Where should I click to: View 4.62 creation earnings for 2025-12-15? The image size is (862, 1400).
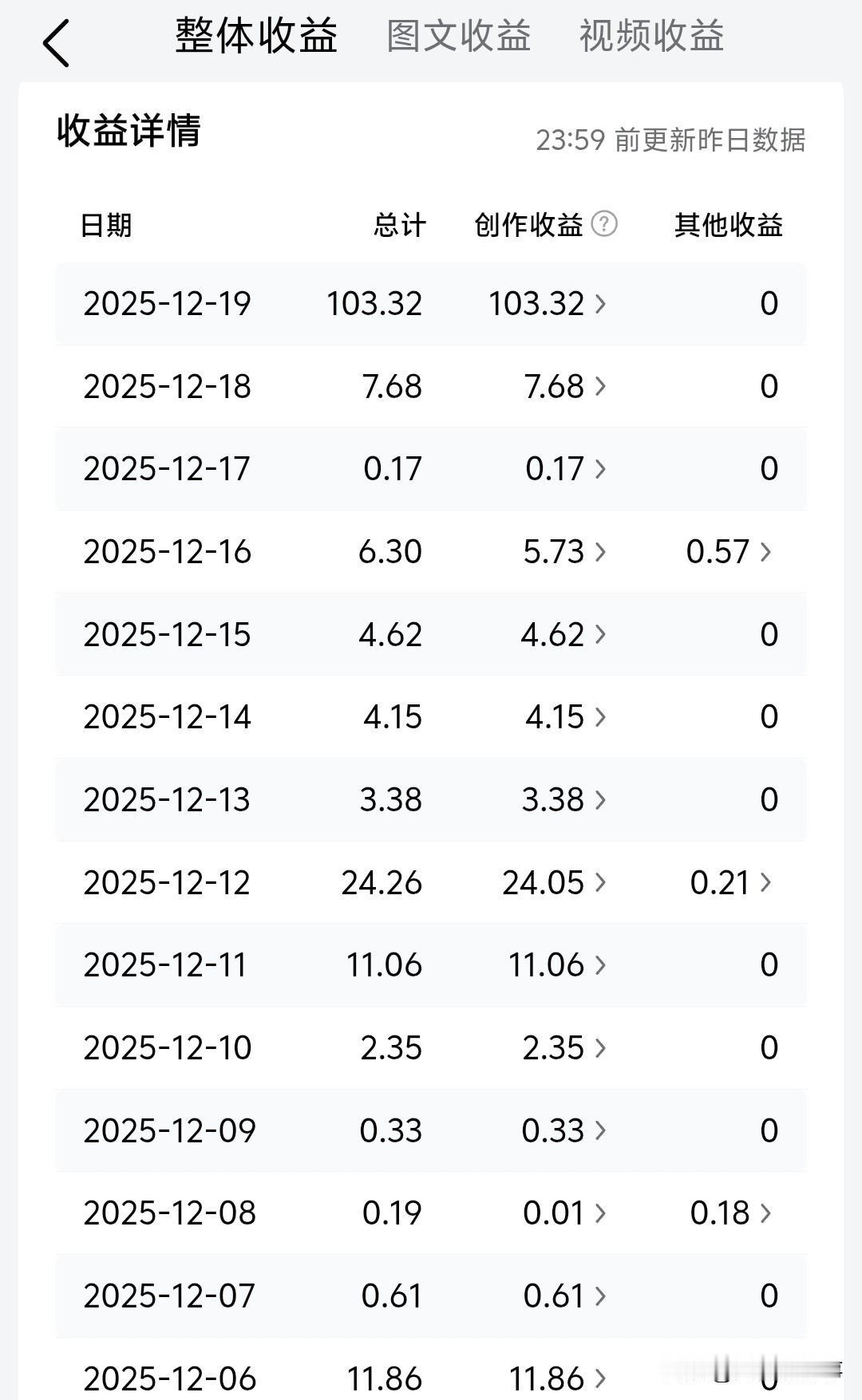[x=563, y=635]
